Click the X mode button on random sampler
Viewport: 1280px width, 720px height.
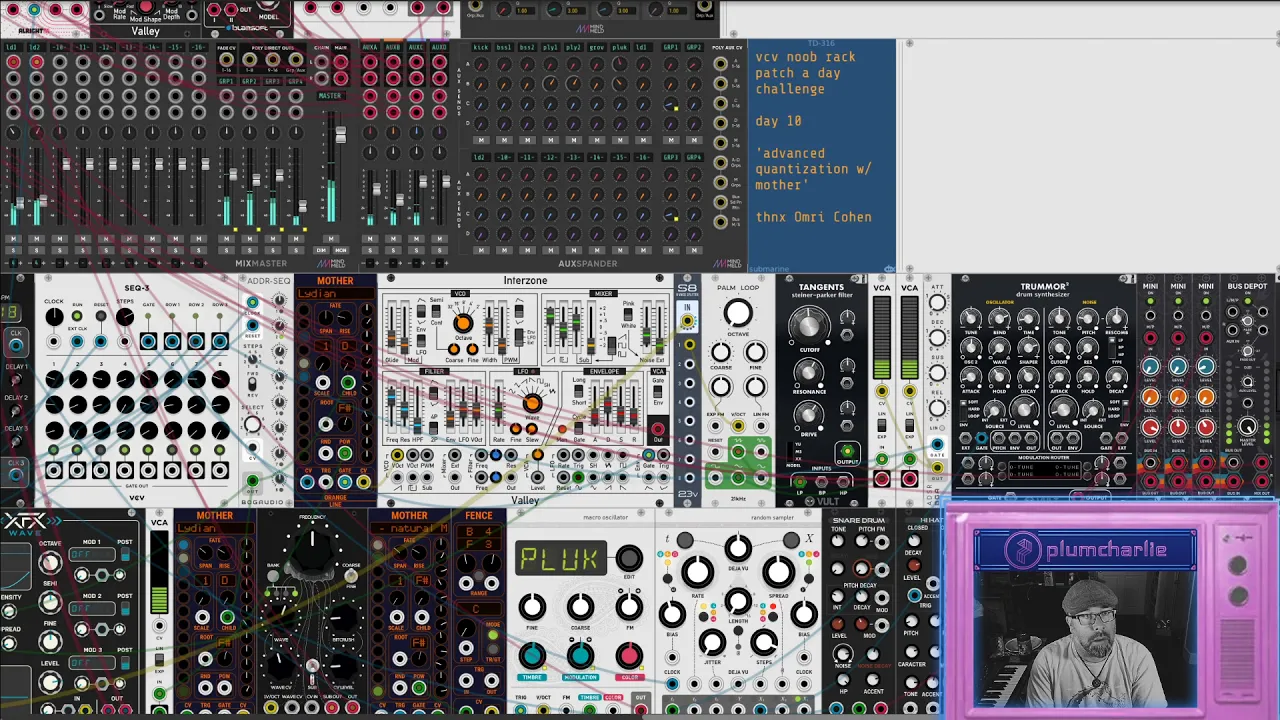point(791,541)
